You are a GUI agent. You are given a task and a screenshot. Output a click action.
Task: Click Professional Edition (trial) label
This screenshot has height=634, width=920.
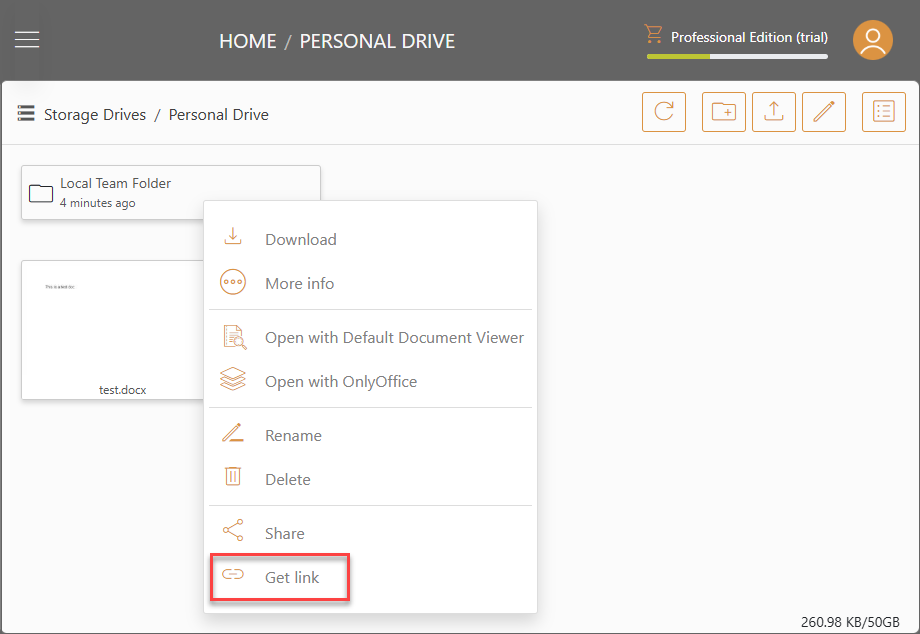749,37
